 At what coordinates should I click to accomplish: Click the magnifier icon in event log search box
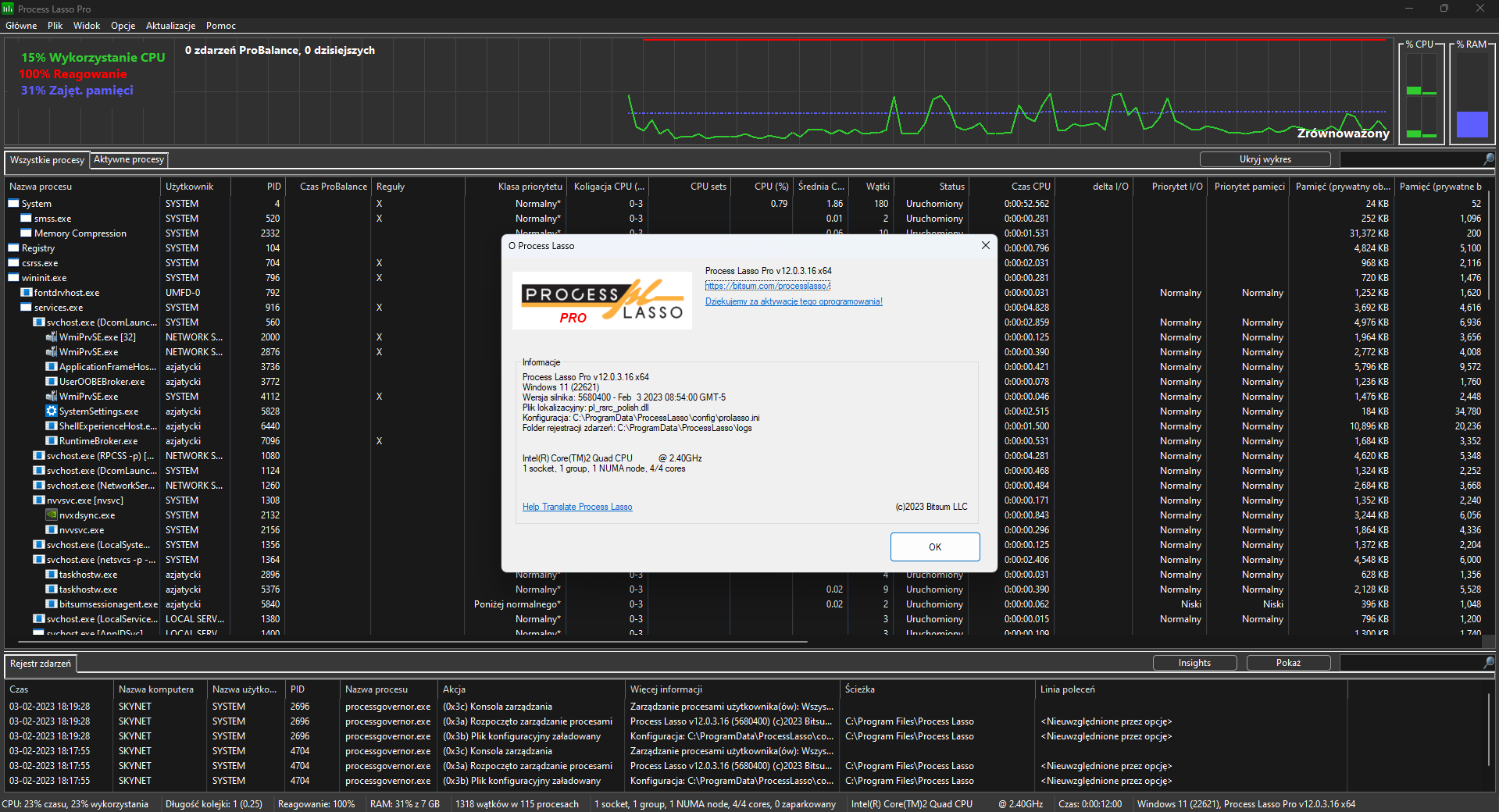click(x=1489, y=663)
